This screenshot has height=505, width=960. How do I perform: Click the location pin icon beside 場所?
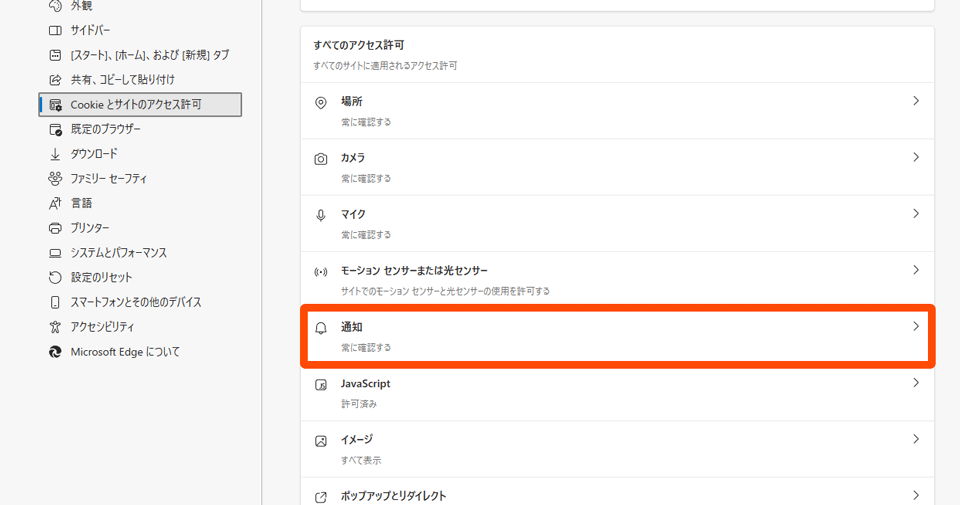click(x=321, y=103)
